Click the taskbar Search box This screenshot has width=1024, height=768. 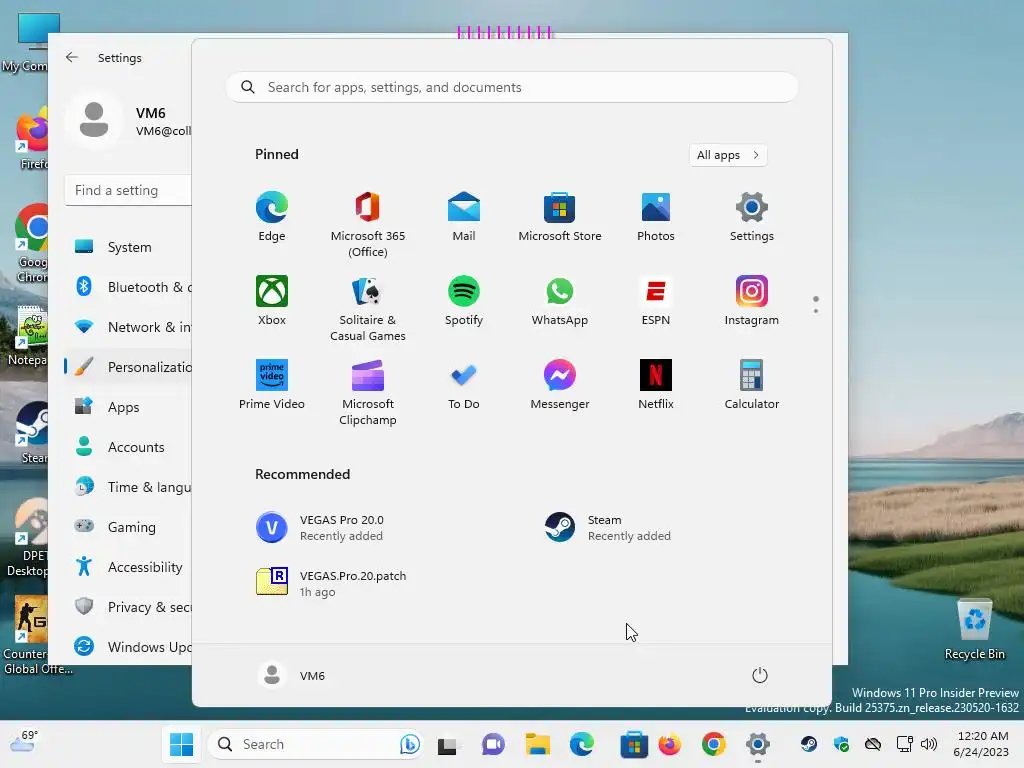point(317,744)
